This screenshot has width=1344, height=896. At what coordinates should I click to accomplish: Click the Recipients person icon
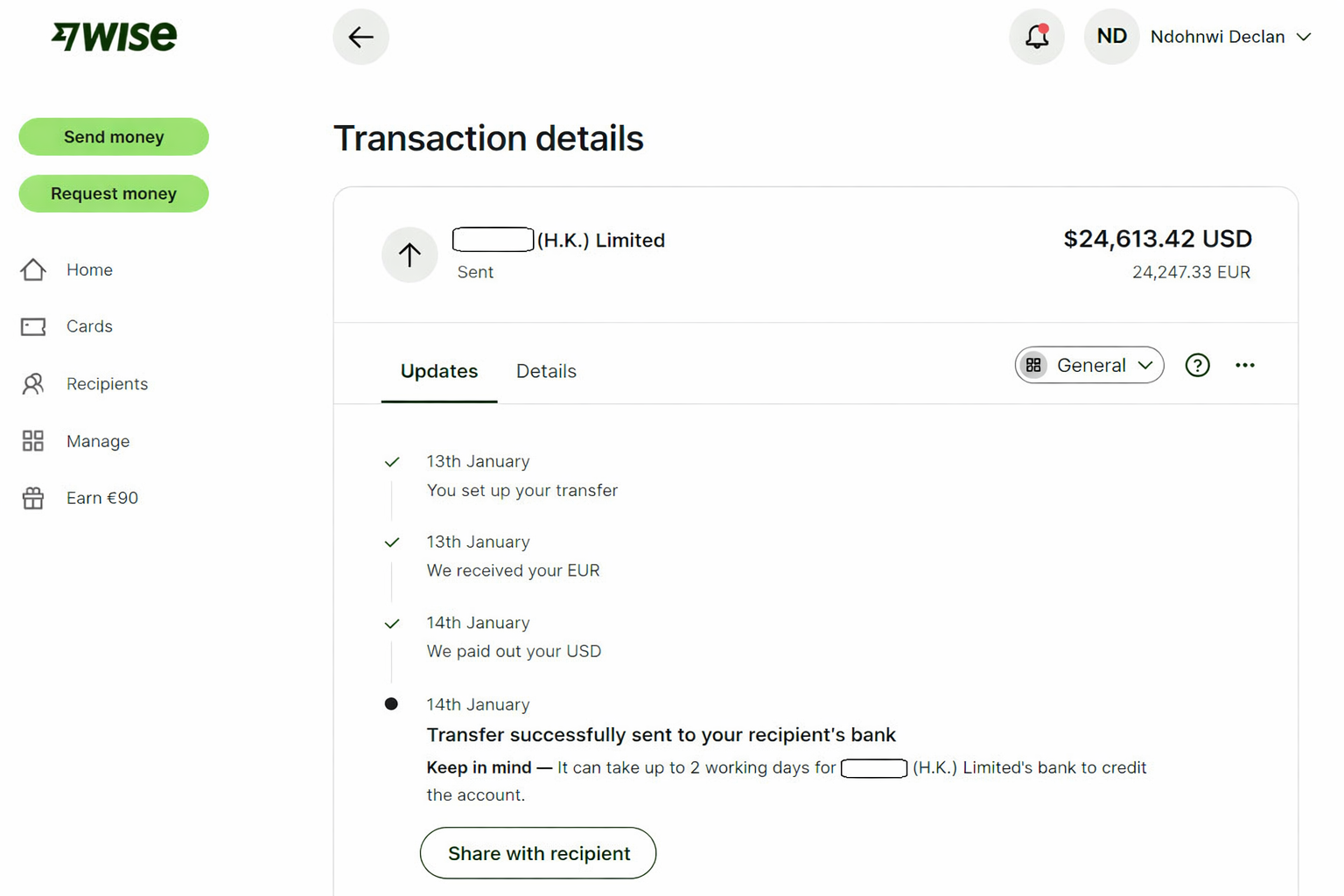click(33, 383)
